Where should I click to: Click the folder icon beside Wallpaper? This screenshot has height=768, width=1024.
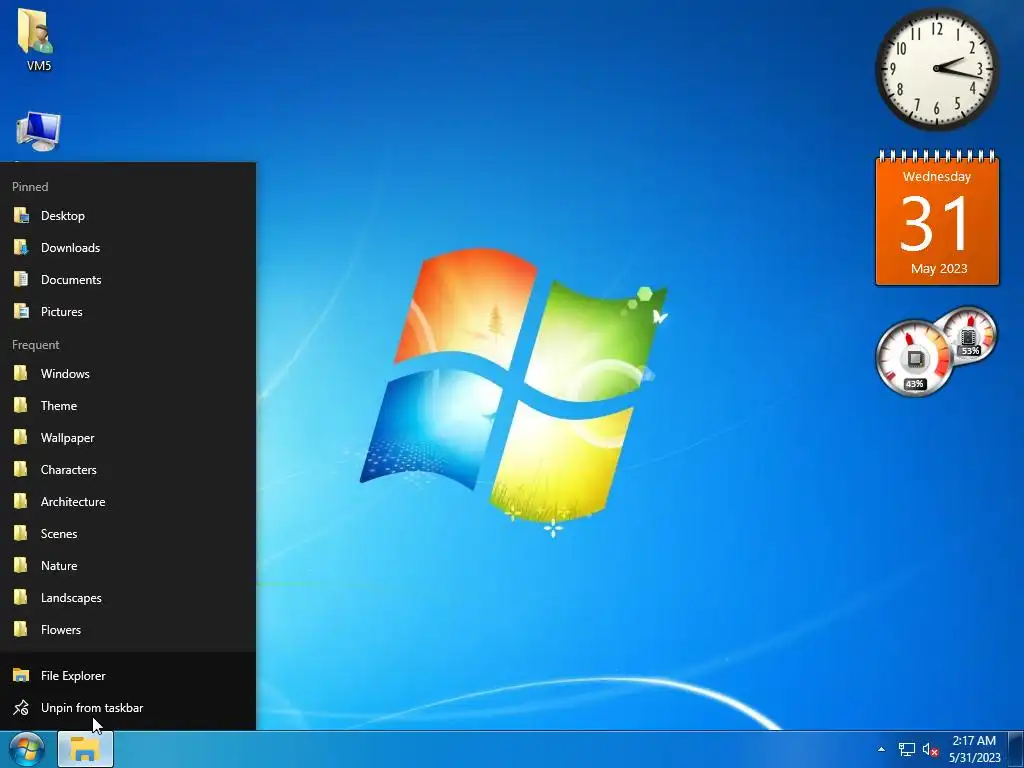point(21,438)
